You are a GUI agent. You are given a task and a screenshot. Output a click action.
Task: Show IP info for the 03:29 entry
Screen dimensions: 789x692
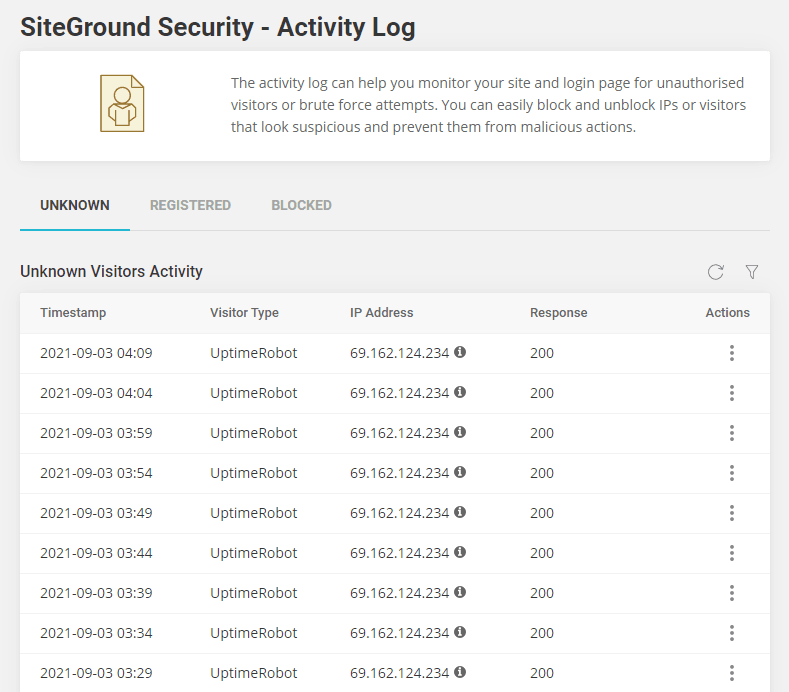point(460,672)
